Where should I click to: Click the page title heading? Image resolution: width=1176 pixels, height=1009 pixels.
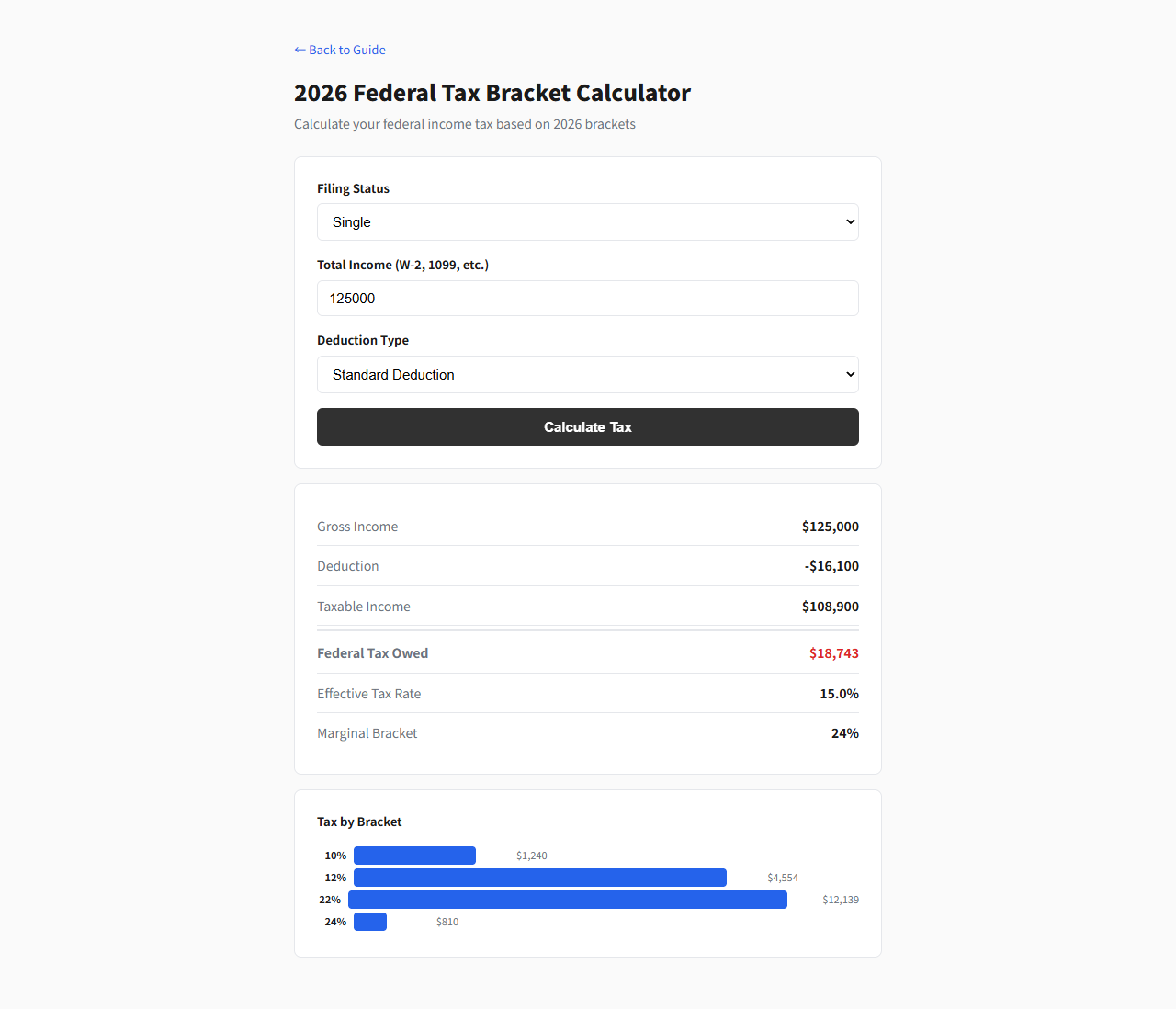(492, 93)
